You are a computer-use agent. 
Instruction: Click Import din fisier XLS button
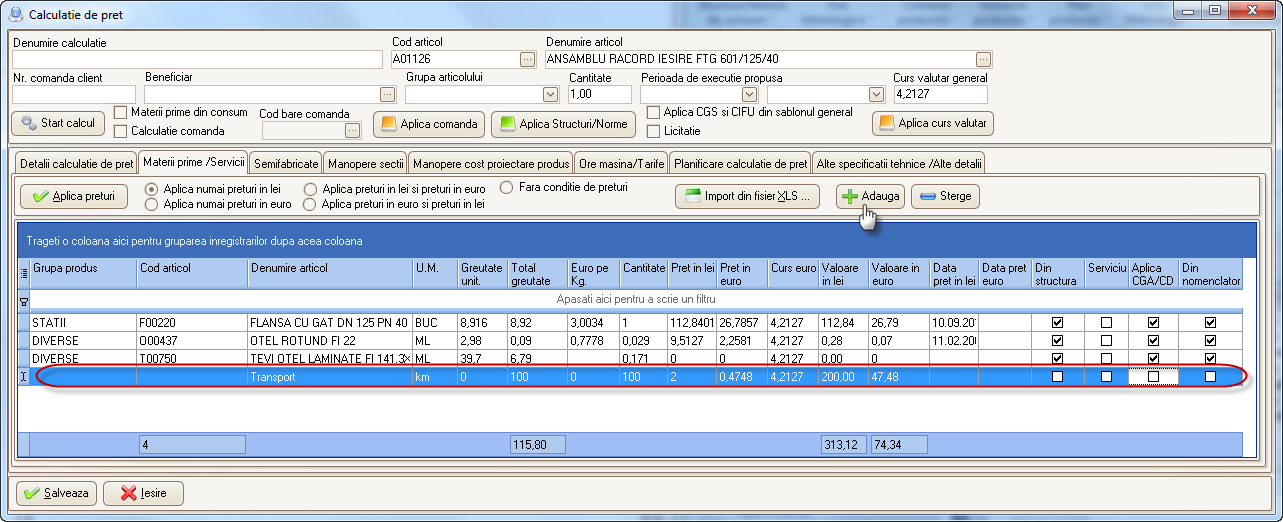click(748, 197)
